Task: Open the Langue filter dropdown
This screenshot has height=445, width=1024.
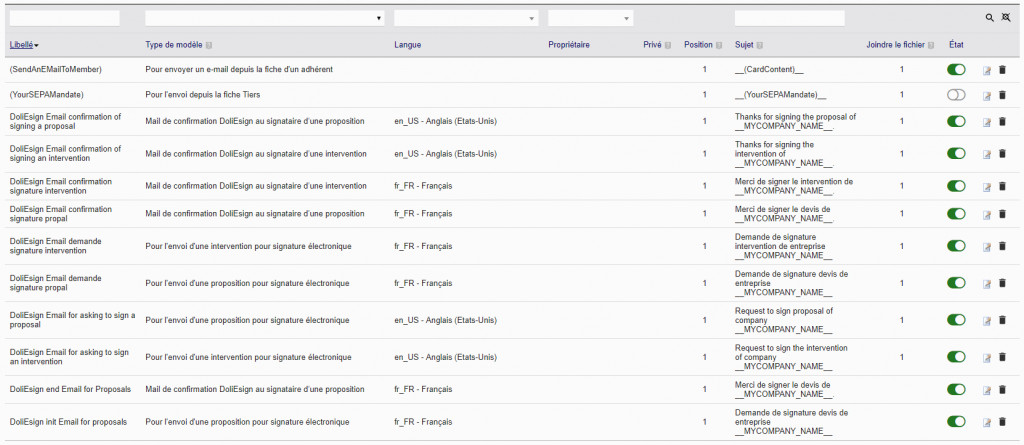Action: [x=466, y=18]
